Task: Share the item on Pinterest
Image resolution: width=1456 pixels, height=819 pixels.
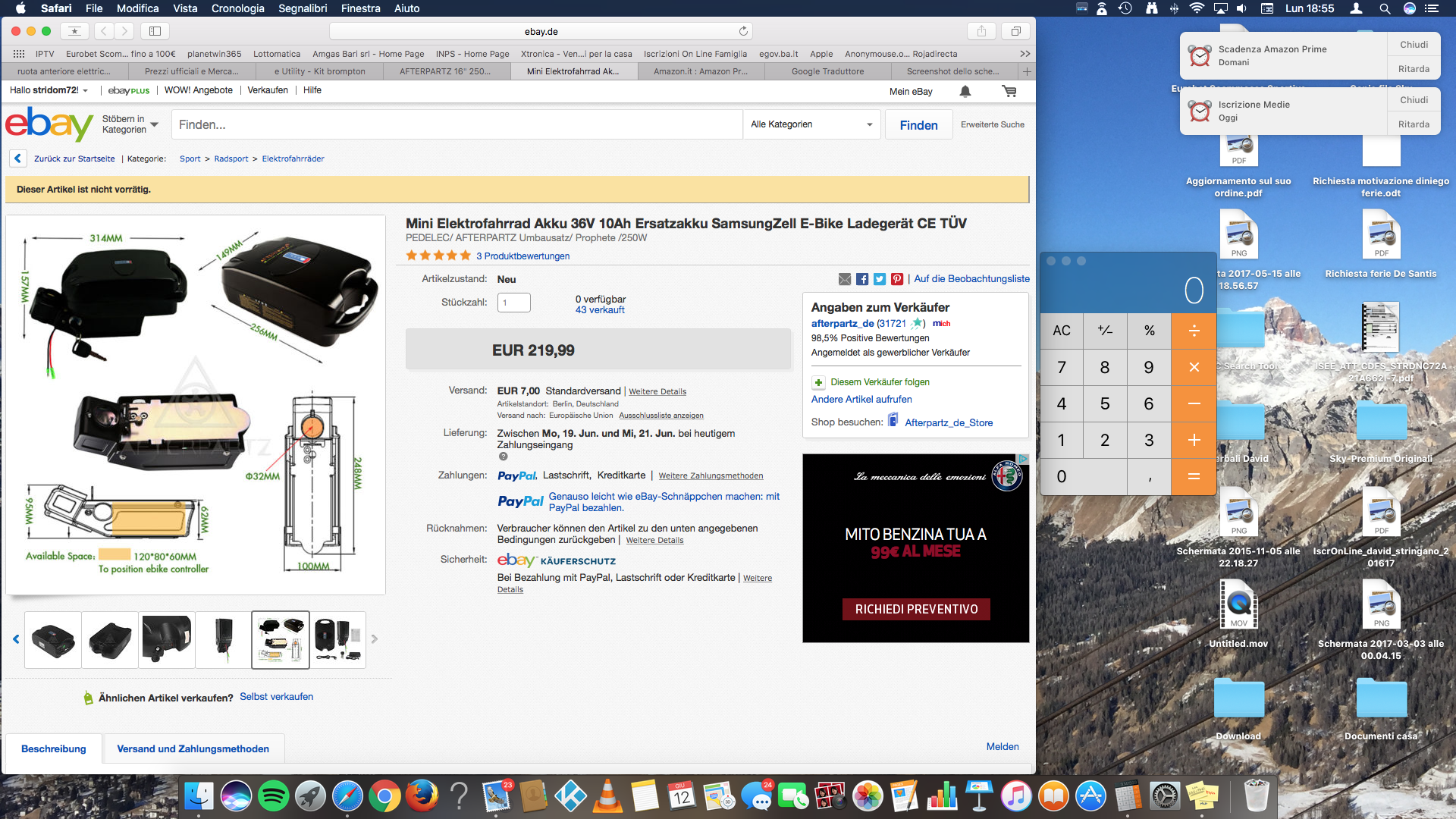Action: click(897, 279)
